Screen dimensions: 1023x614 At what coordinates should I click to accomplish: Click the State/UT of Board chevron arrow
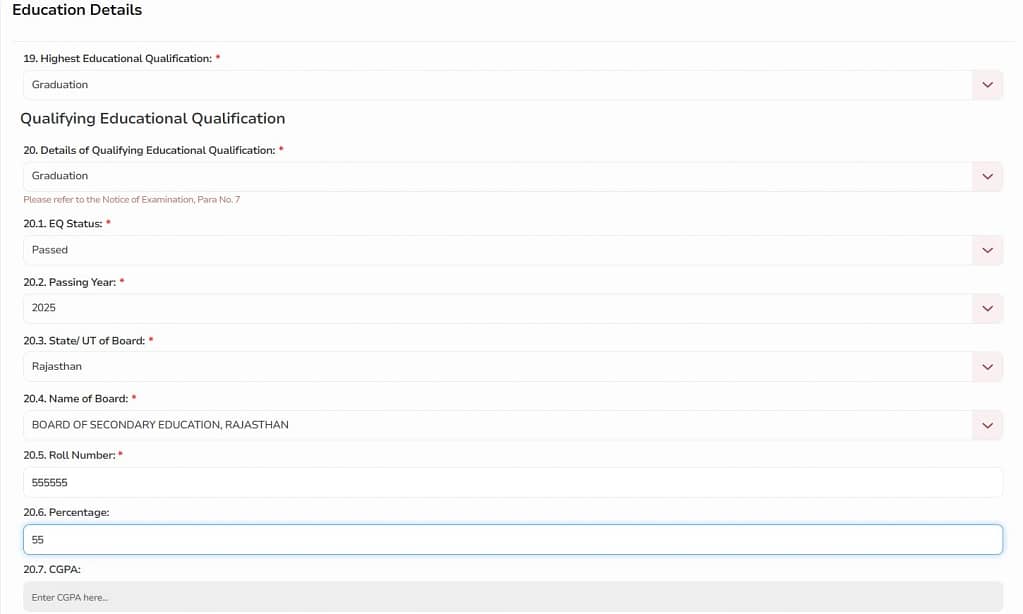point(987,367)
